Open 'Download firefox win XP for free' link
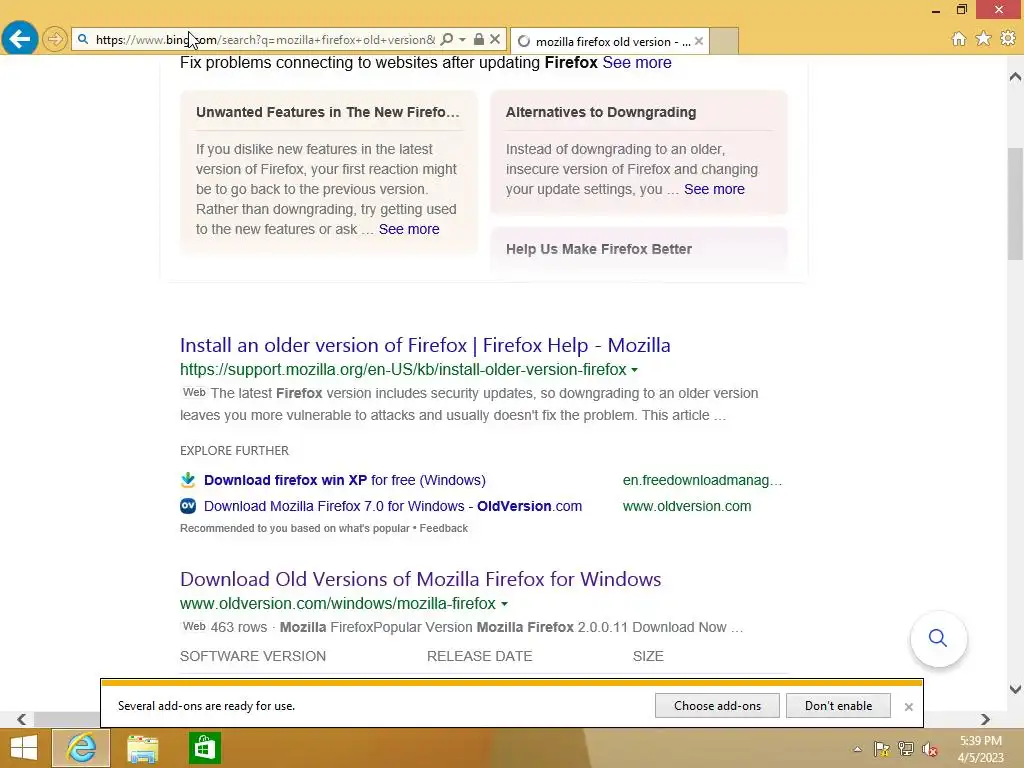Screen dimensions: 1024x768 tap(345, 480)
